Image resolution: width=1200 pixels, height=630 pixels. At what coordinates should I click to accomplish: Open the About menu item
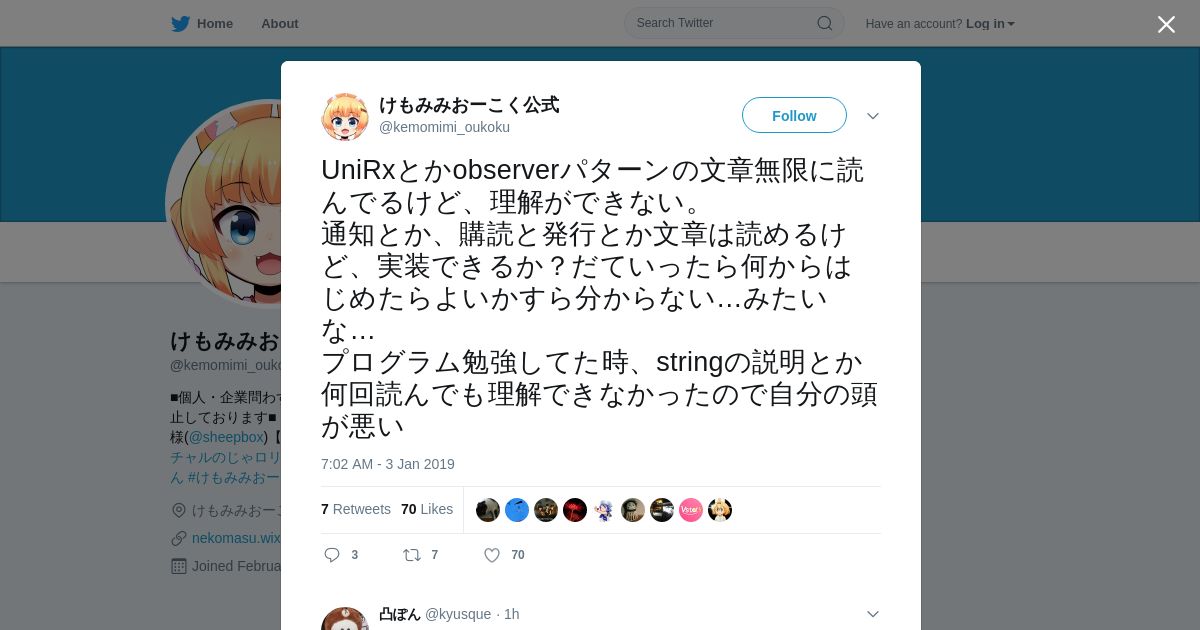[280, 24]
